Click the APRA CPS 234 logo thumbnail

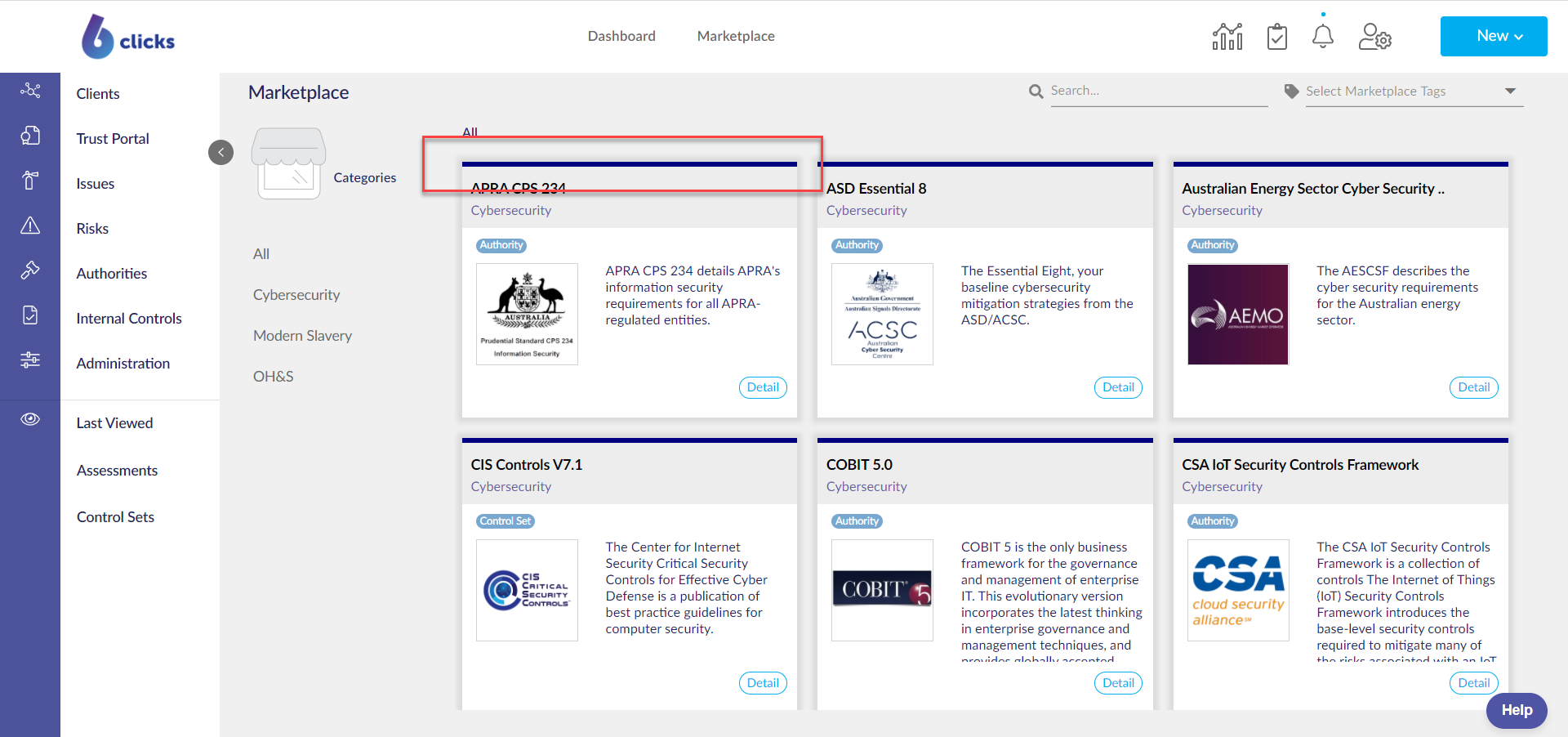pos(527,314)
